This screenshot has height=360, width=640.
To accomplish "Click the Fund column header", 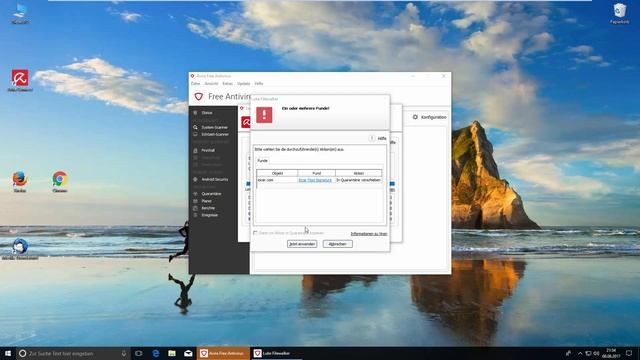I will tap(317, 173).
